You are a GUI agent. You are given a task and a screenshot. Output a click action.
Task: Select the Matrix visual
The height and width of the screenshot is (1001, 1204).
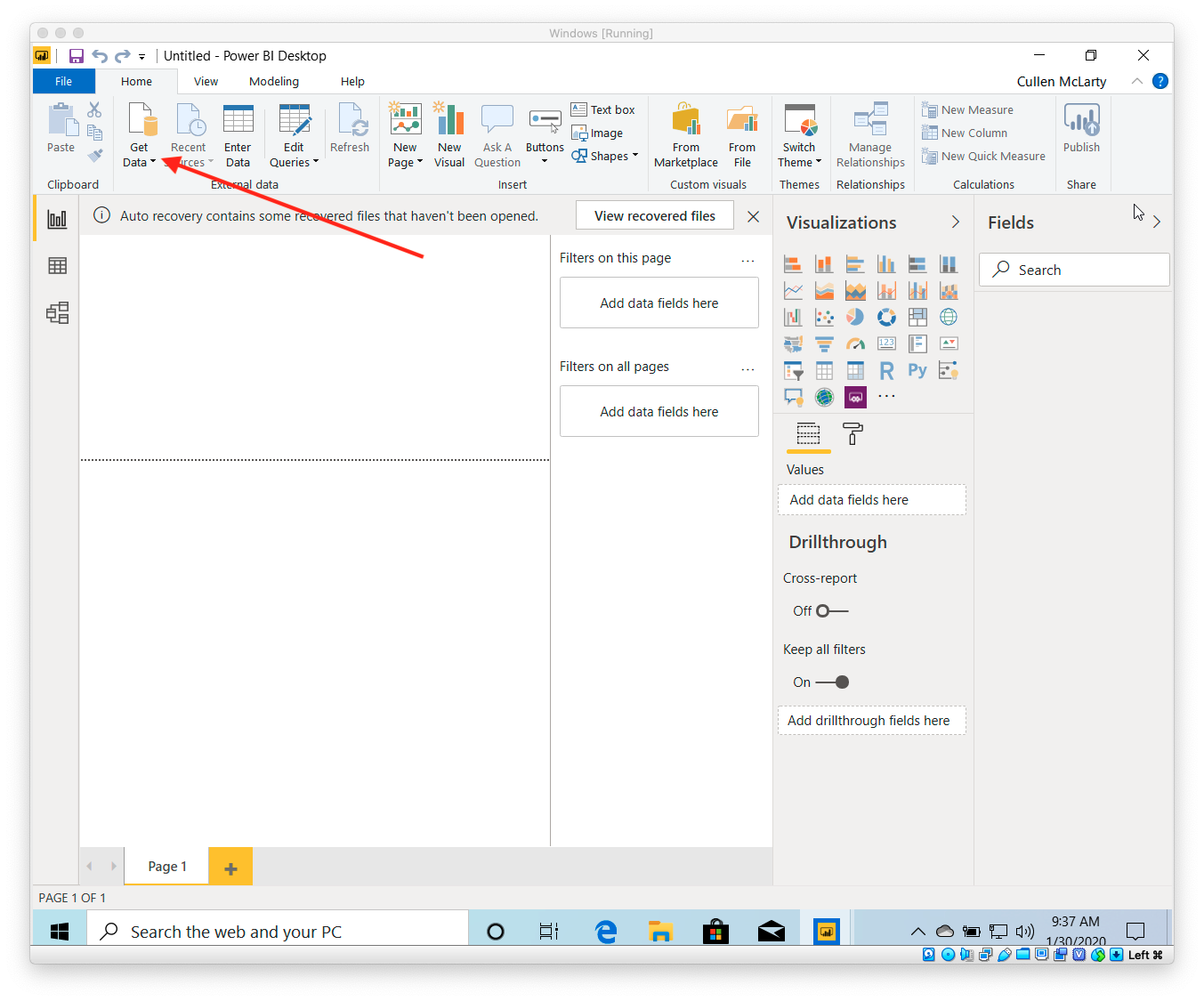[855, 370]
